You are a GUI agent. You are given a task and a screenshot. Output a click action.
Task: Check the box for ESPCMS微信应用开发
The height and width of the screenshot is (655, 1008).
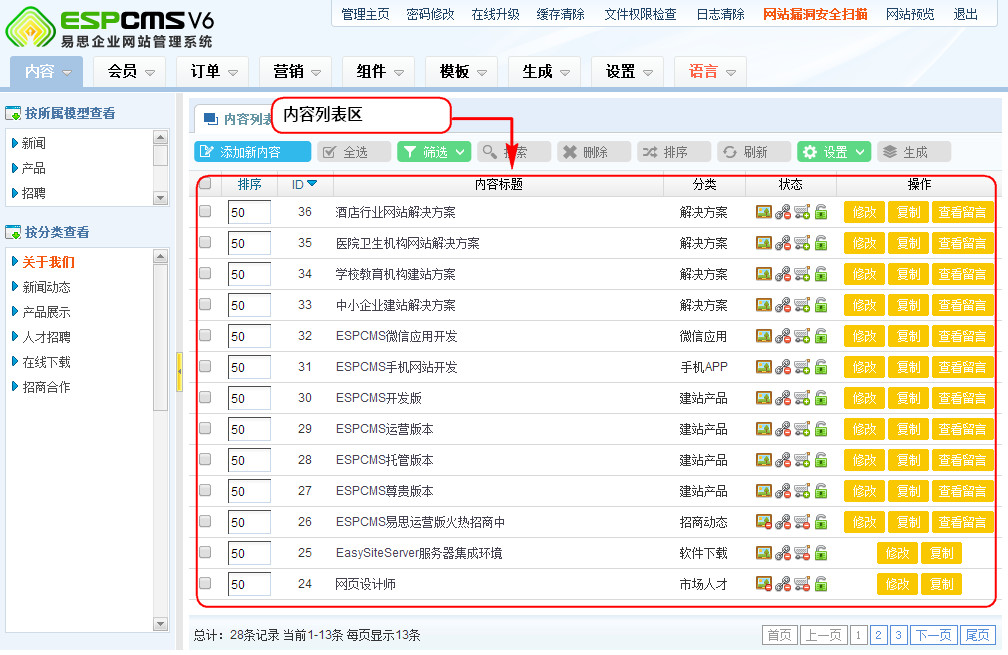(x=205, y=335)
